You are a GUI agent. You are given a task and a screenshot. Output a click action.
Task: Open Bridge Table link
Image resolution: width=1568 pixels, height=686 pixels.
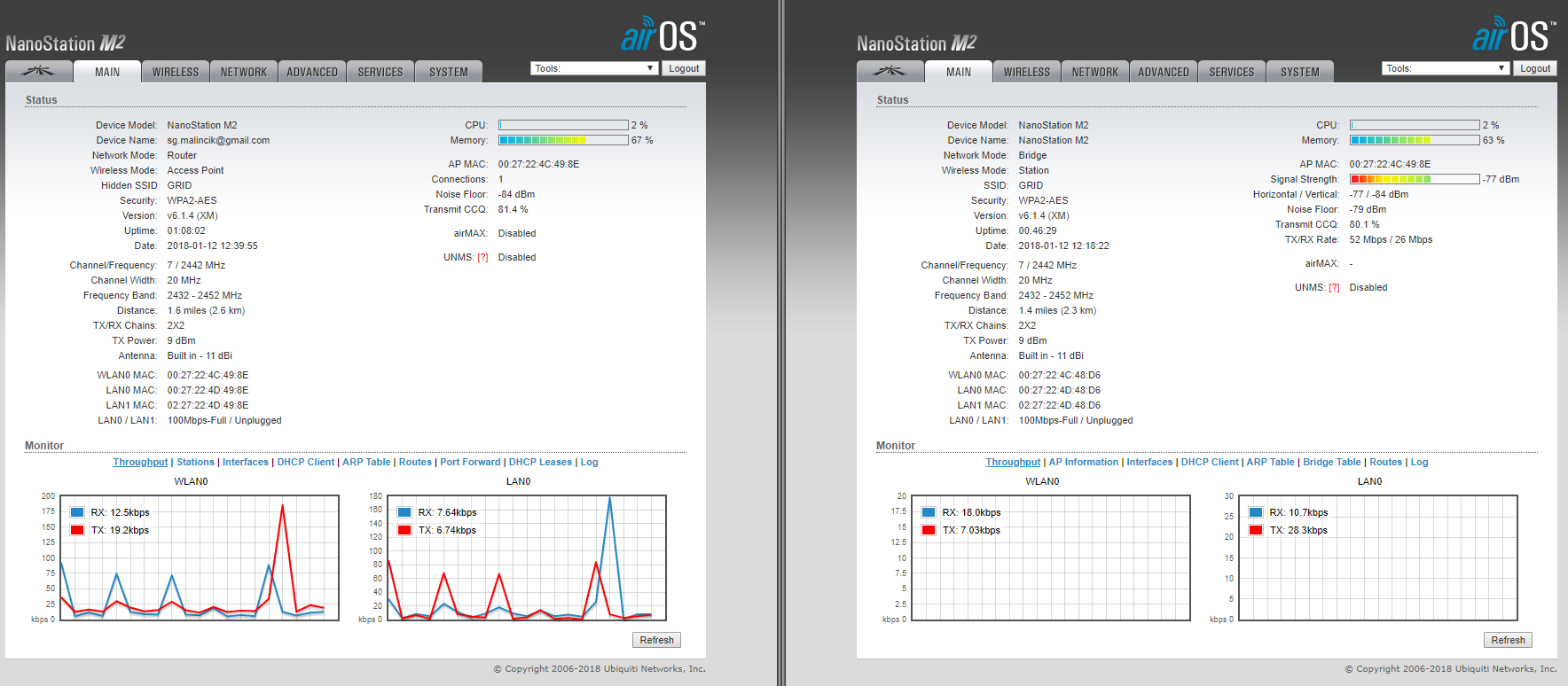1331,463
